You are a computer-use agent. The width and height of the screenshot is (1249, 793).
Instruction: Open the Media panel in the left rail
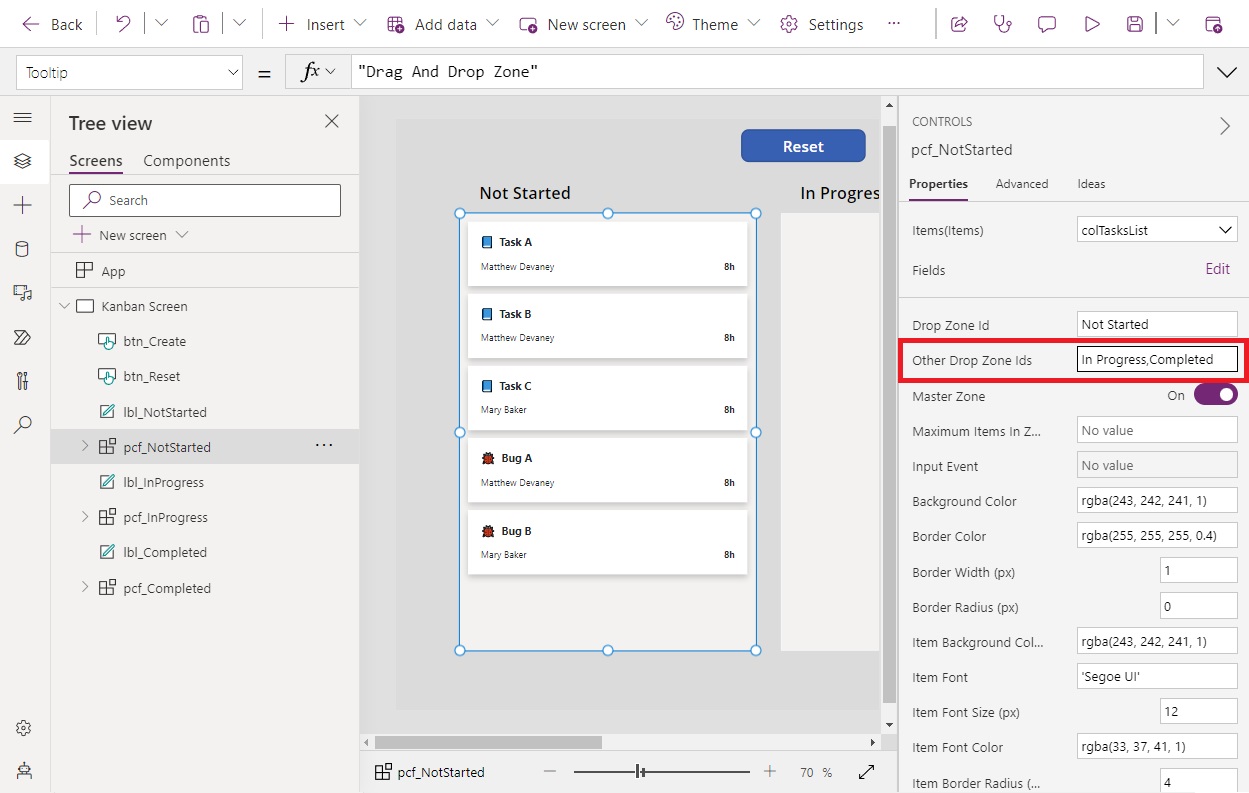(x=24, y=293)
